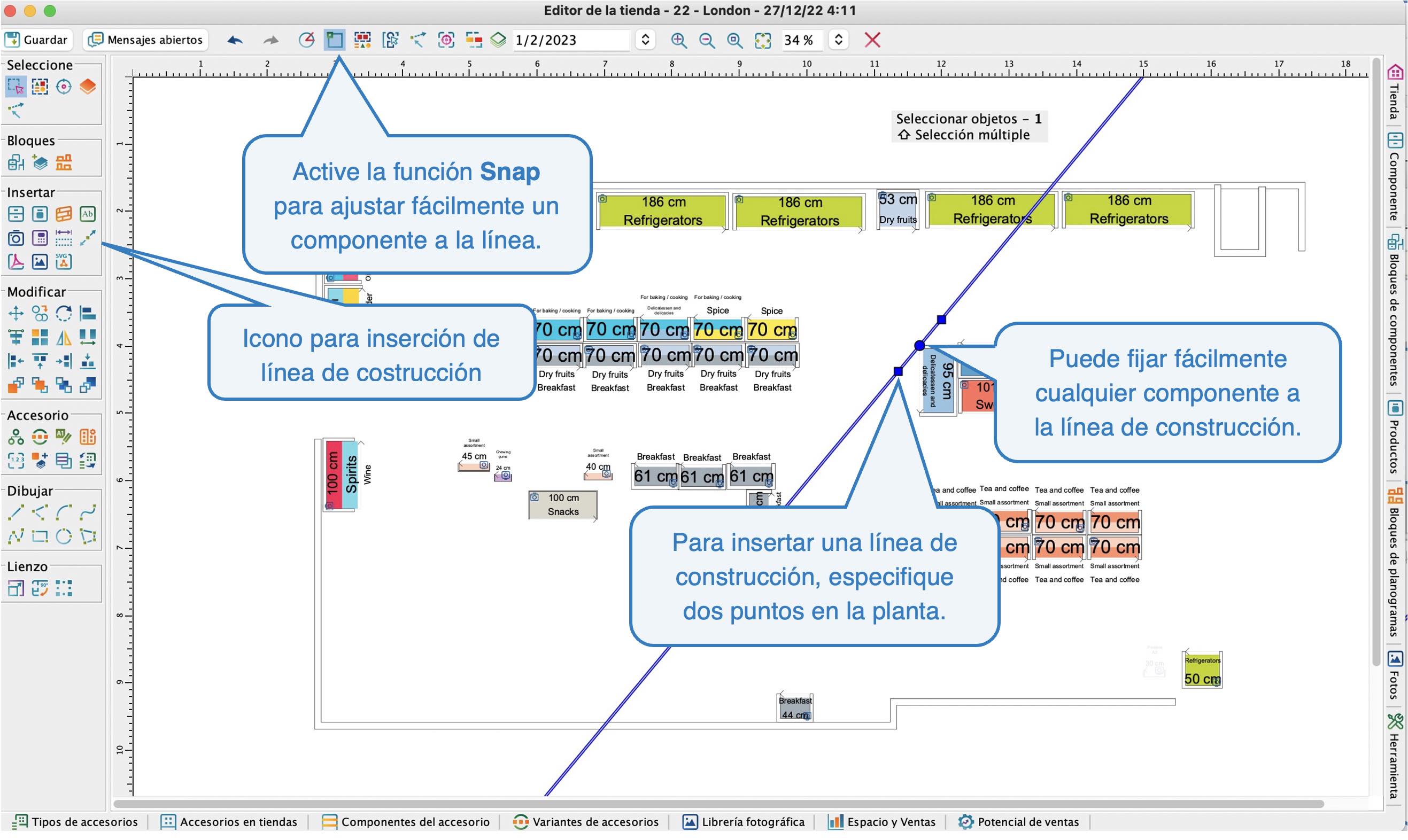Screen dimensions: 1408x840
Task: Click Tipos de accesorios bottom button
Action: tap(76, 822)
